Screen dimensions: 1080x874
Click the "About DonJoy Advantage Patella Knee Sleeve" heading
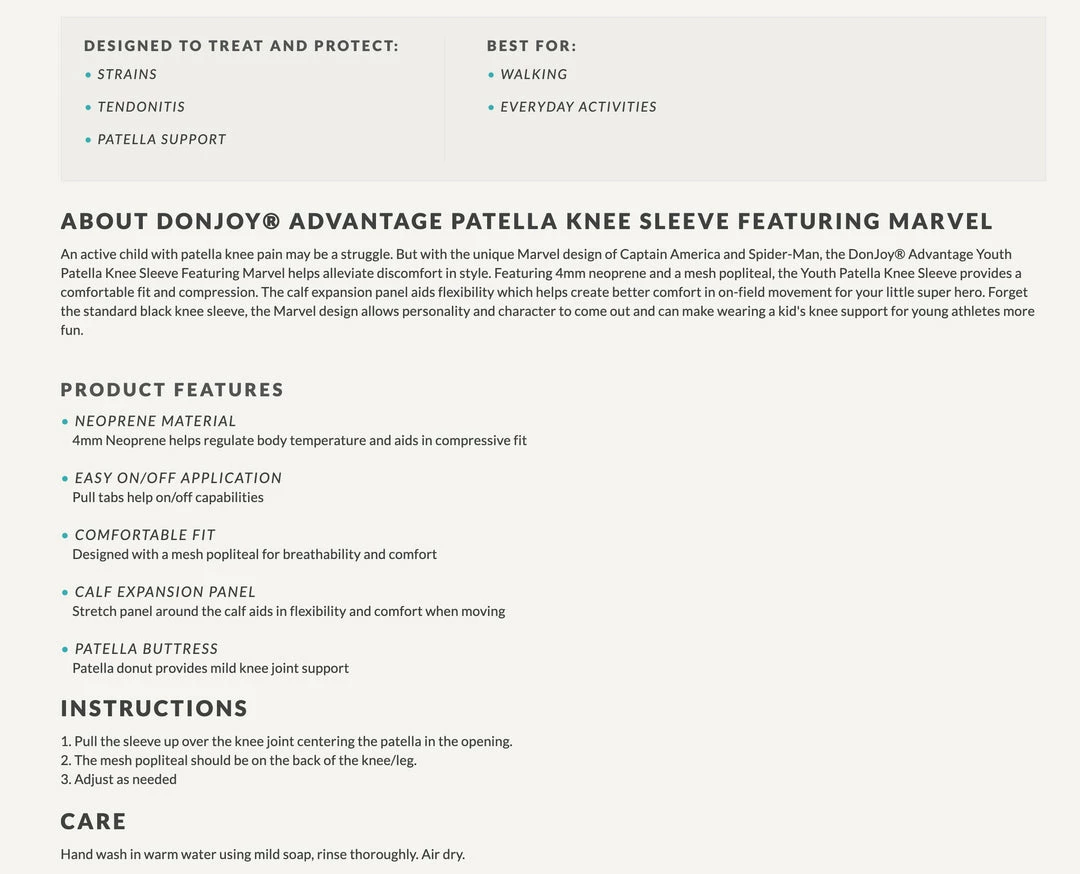527,221
